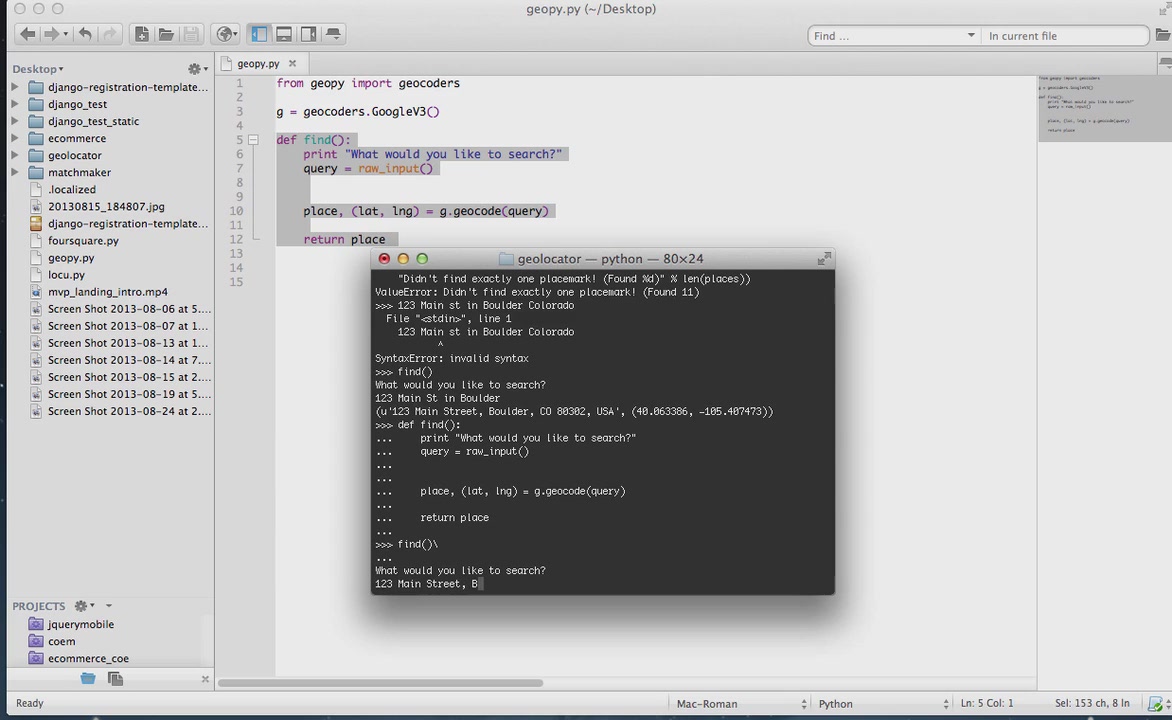Click the geolocator terminal title folder icon

point(506,259)
